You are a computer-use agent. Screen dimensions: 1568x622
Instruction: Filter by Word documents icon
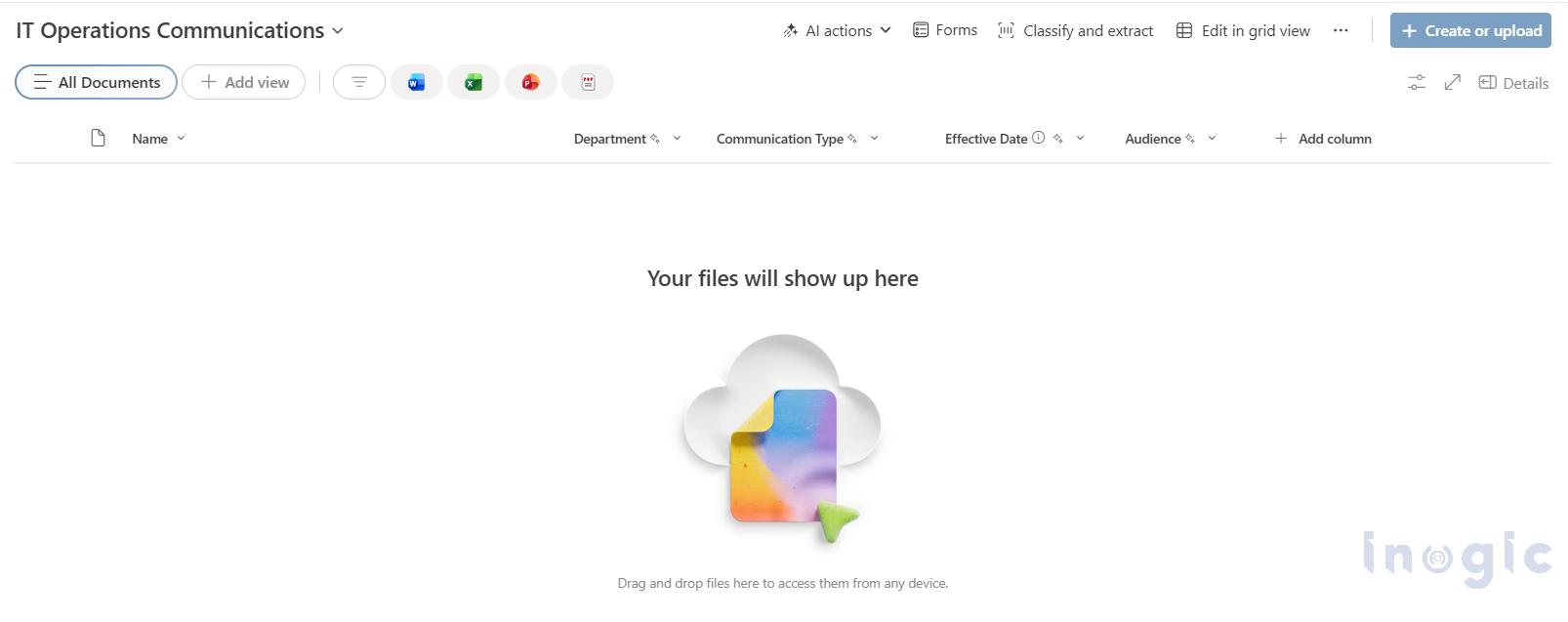[x=417, y=83]
